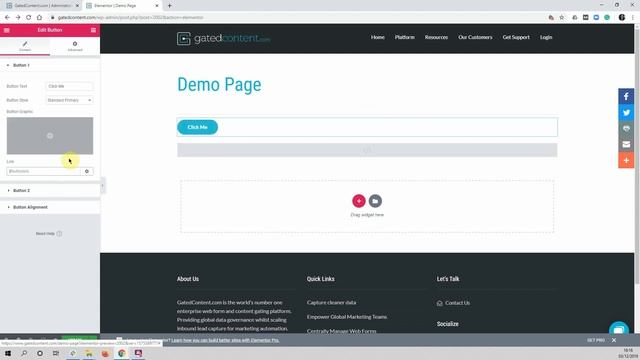Go forward in browser history
640x360 pixels.
tap(18, 18)
